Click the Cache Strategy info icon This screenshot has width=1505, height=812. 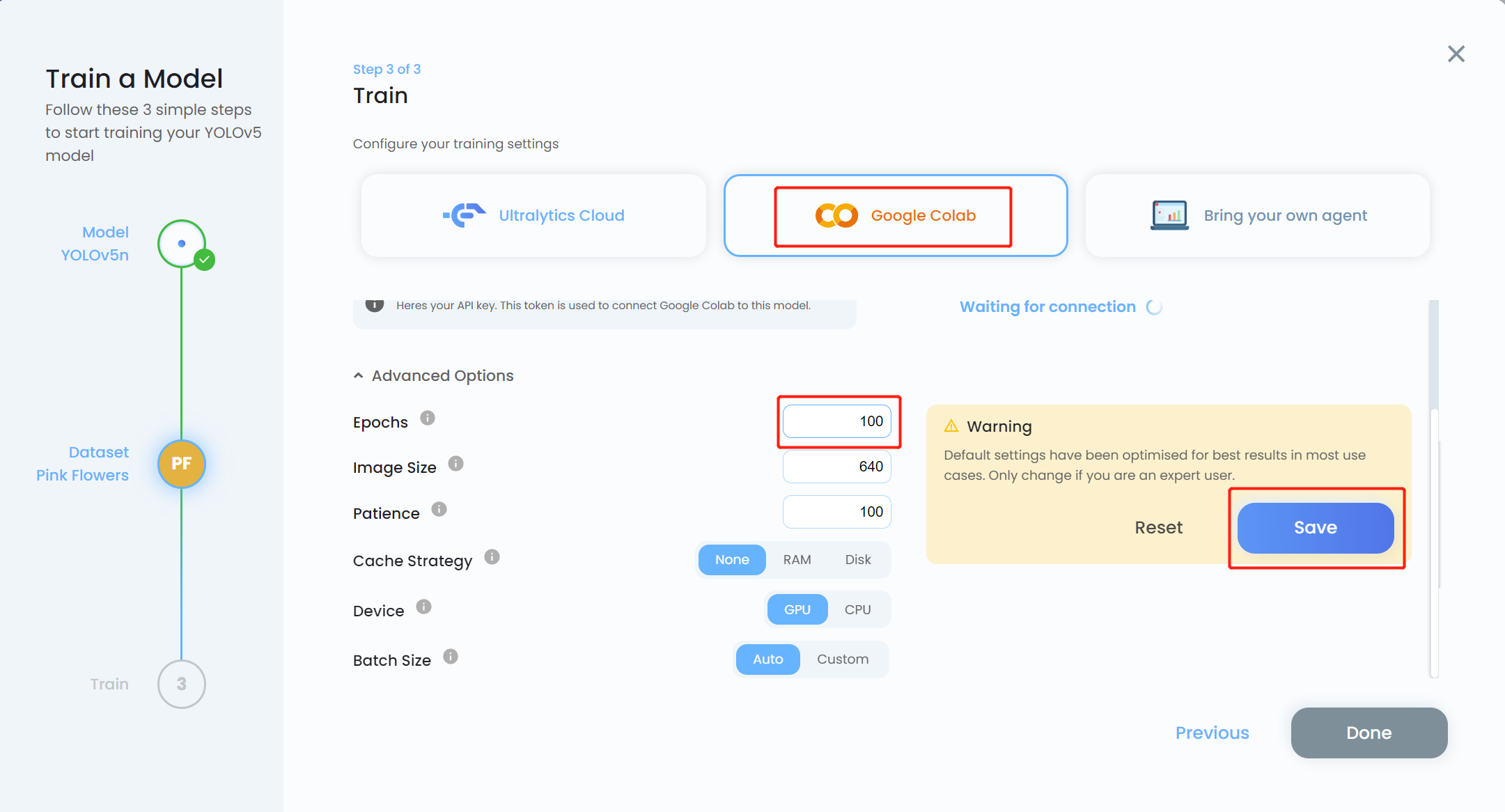pyautogui.click(x=492, y=556)
